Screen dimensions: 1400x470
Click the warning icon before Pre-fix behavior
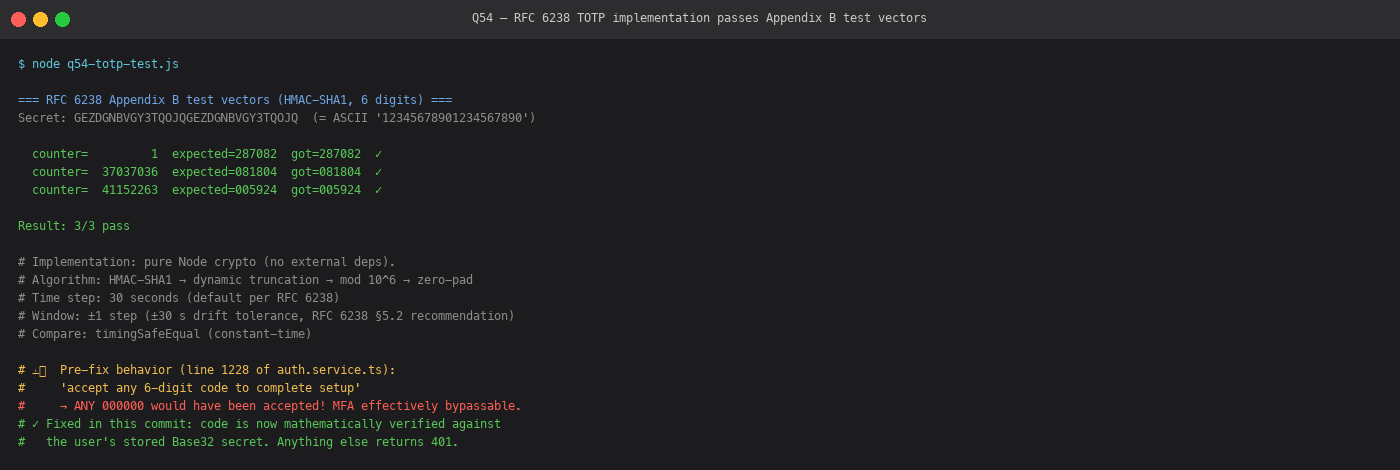coord(39,370)
